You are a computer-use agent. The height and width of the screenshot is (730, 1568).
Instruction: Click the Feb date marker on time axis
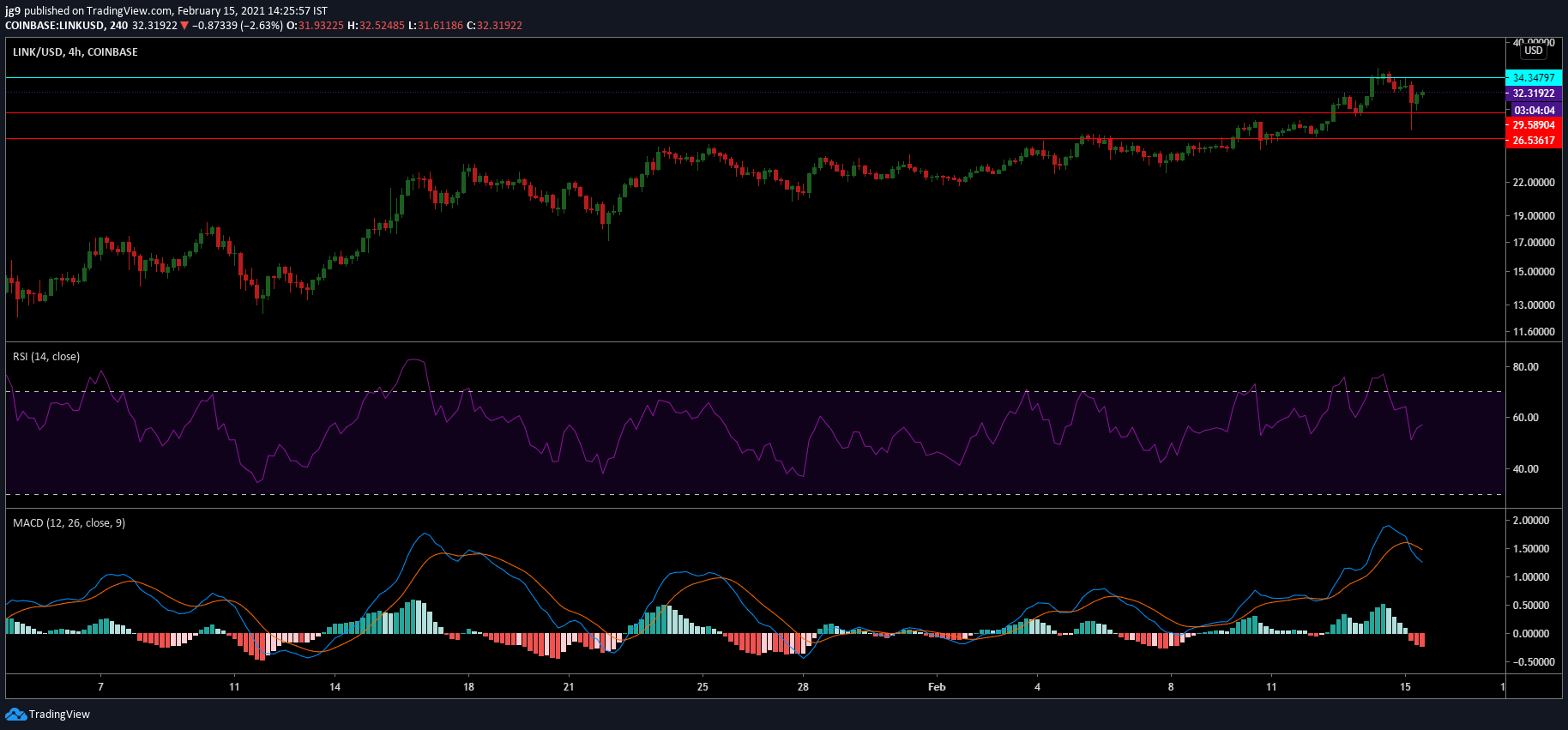(937, 687)
